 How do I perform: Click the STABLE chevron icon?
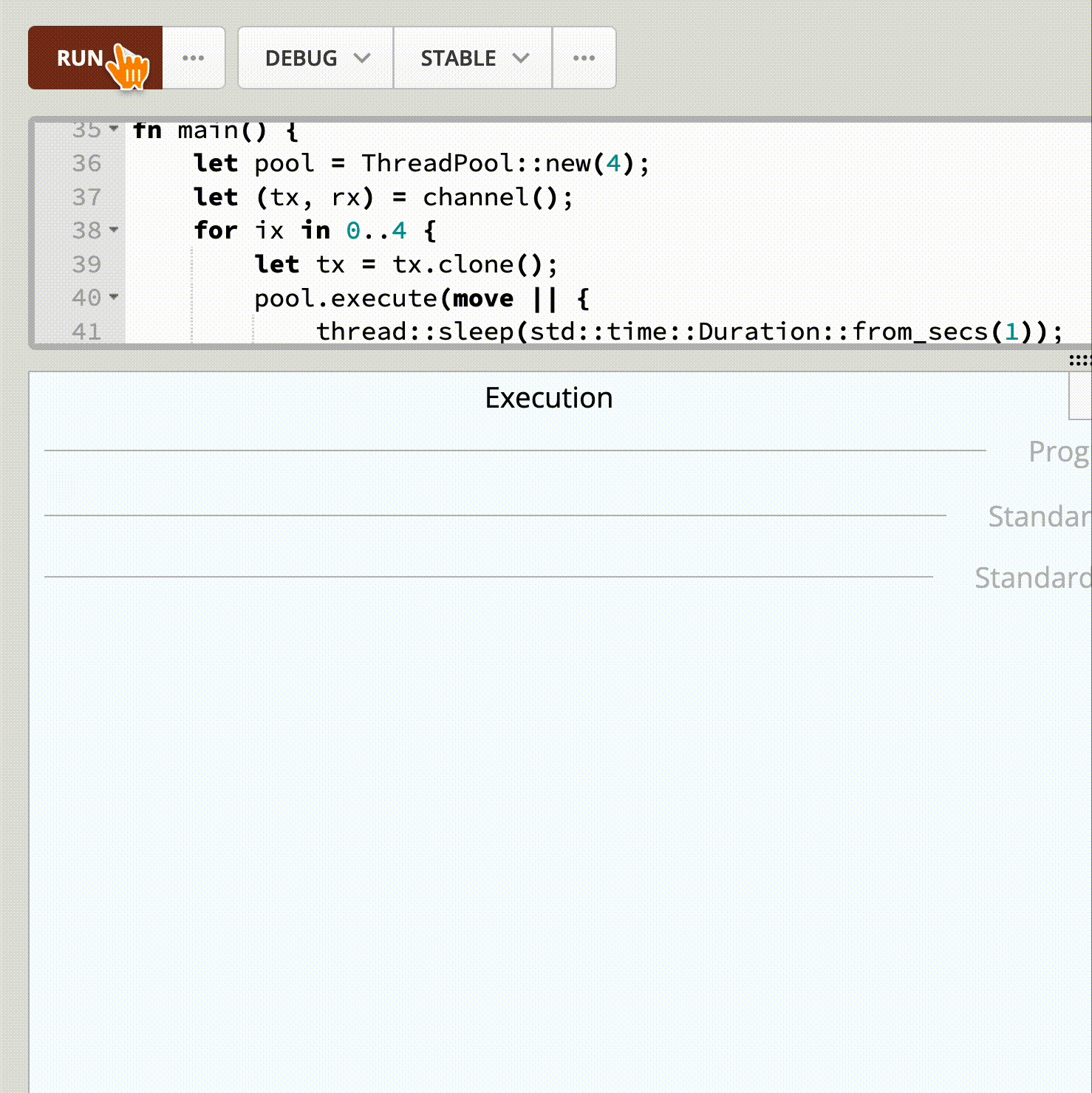pyautogui.click(x=522, y=58)
